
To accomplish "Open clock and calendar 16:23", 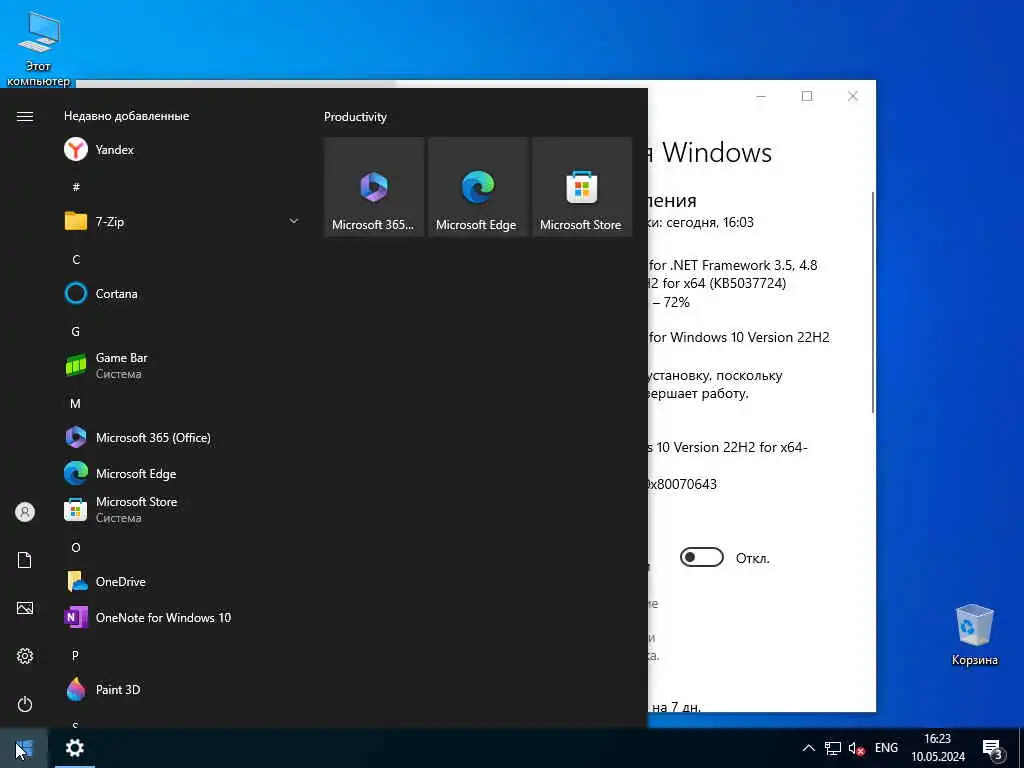I will coord(938,748).
